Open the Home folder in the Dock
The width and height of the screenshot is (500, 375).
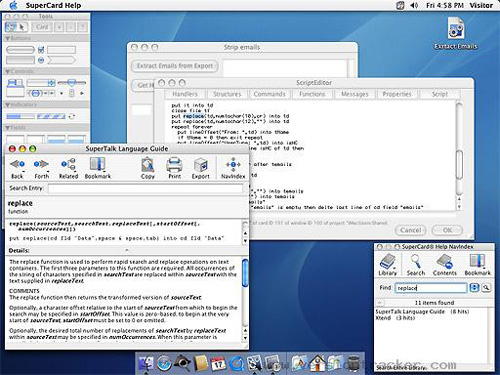click(x=317, y=363)
